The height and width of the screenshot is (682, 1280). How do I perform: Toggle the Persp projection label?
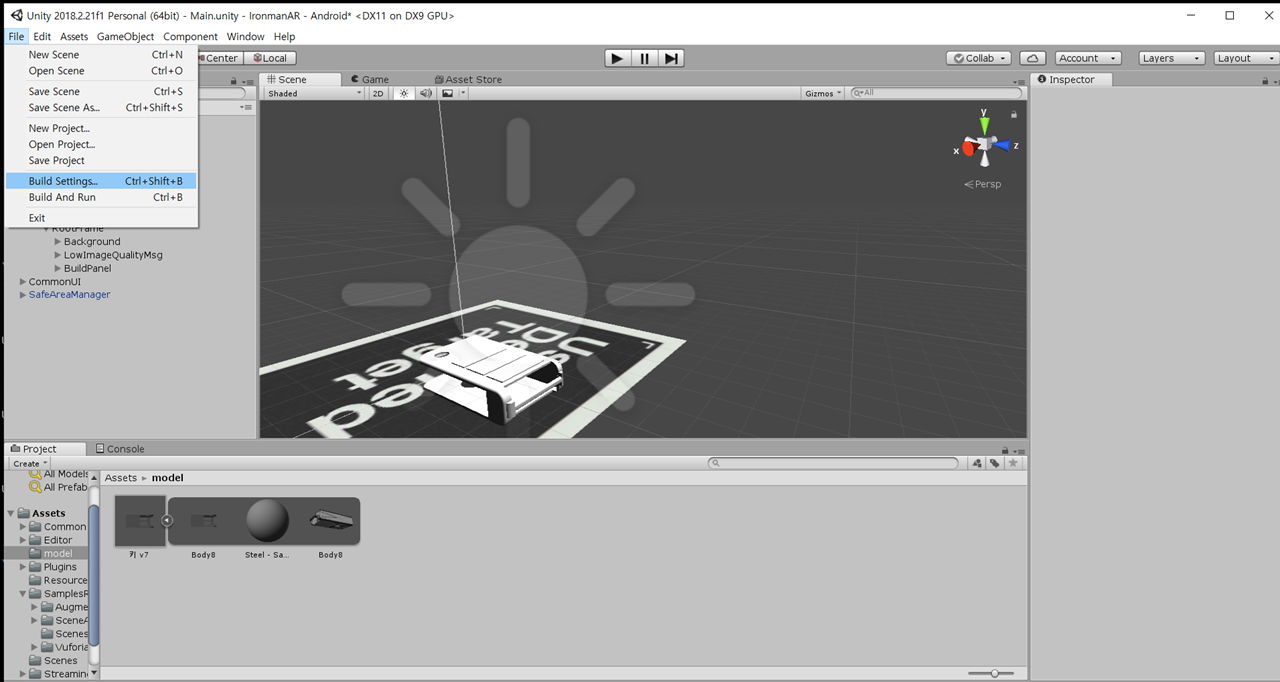982,184
